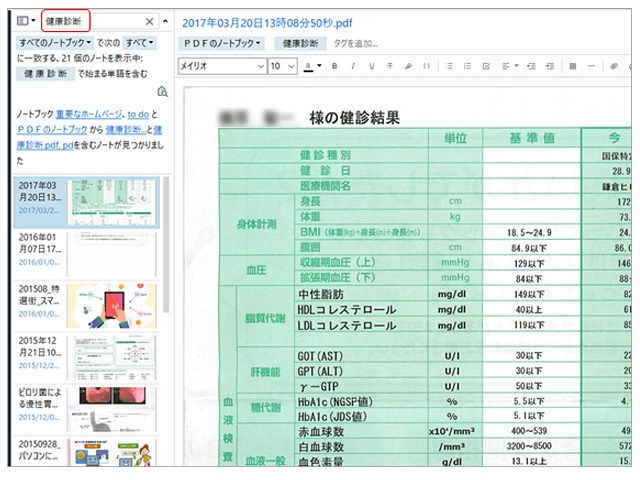Image resolution: width=640 pixels, height=480 pixels.
Task: Click the note list scrollbar
Action: point(166,245)
